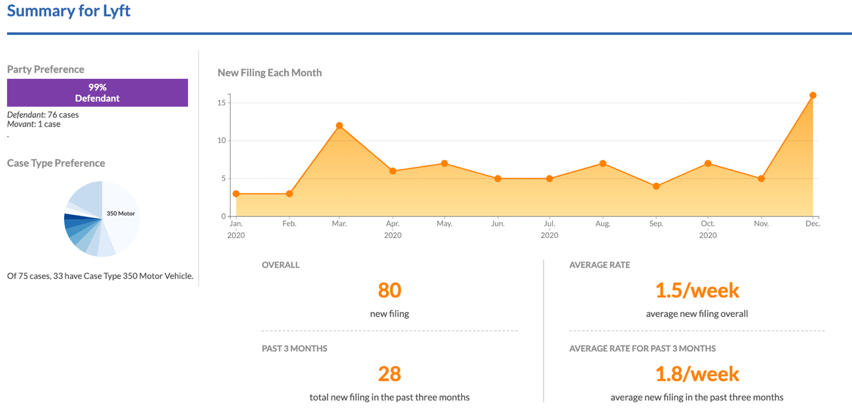Click the May data point
The width and height of the screenshot is (852, 414).
pyautogui.click(x=444, y=164)
